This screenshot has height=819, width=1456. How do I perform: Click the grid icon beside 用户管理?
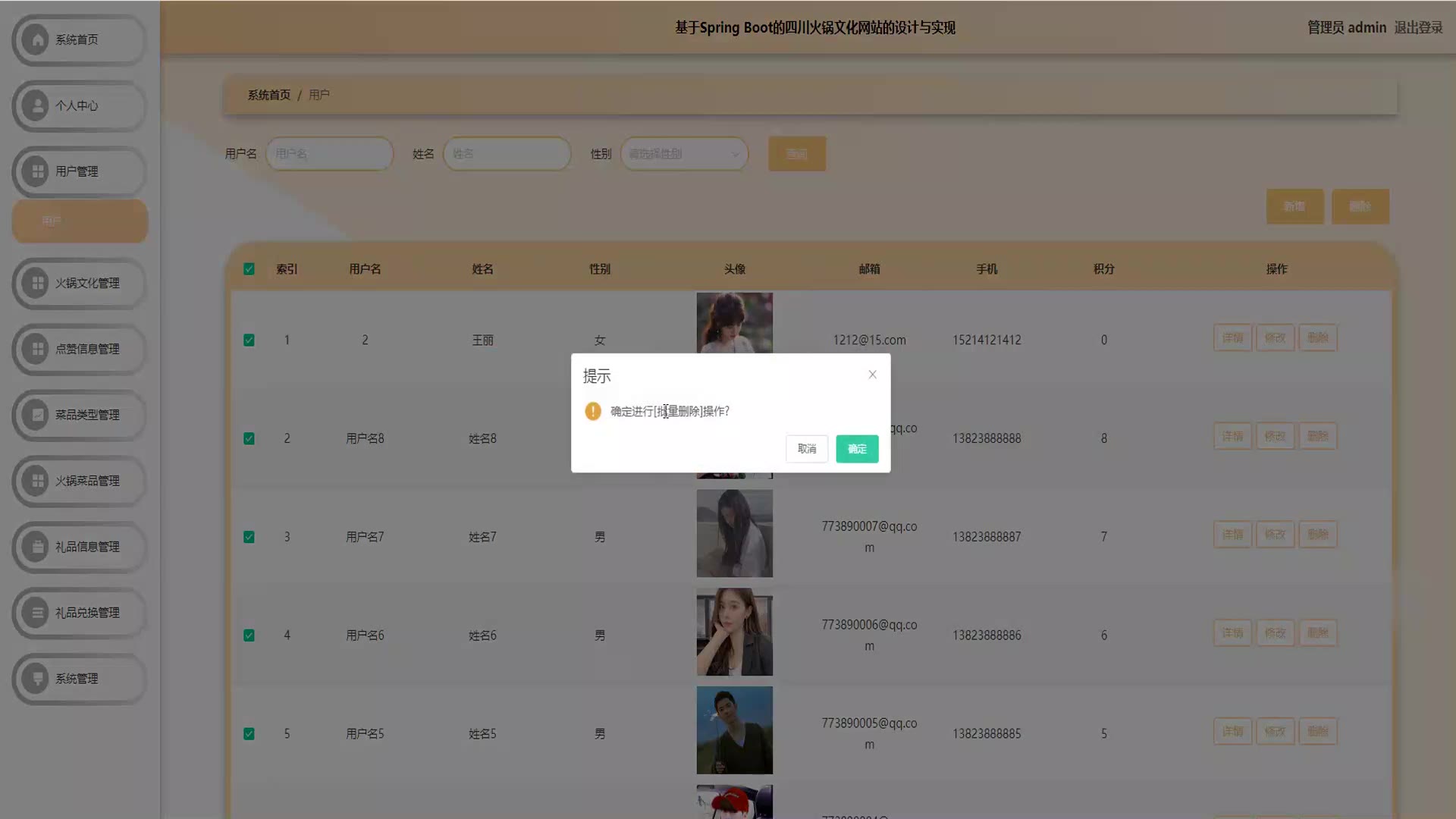pyautogui.click(x=36, y=171)
